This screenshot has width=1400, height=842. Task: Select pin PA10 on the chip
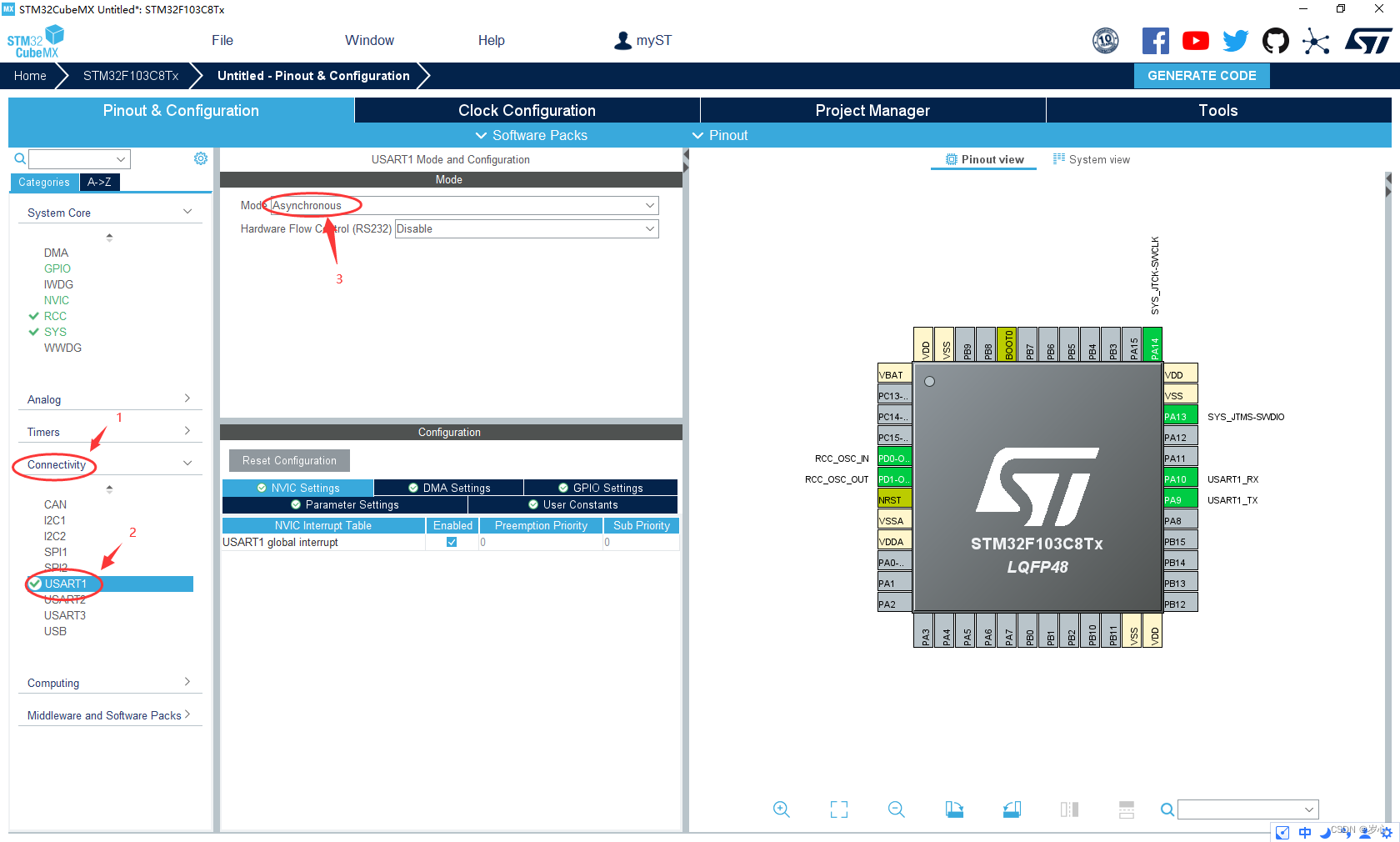coord(1180,479)
